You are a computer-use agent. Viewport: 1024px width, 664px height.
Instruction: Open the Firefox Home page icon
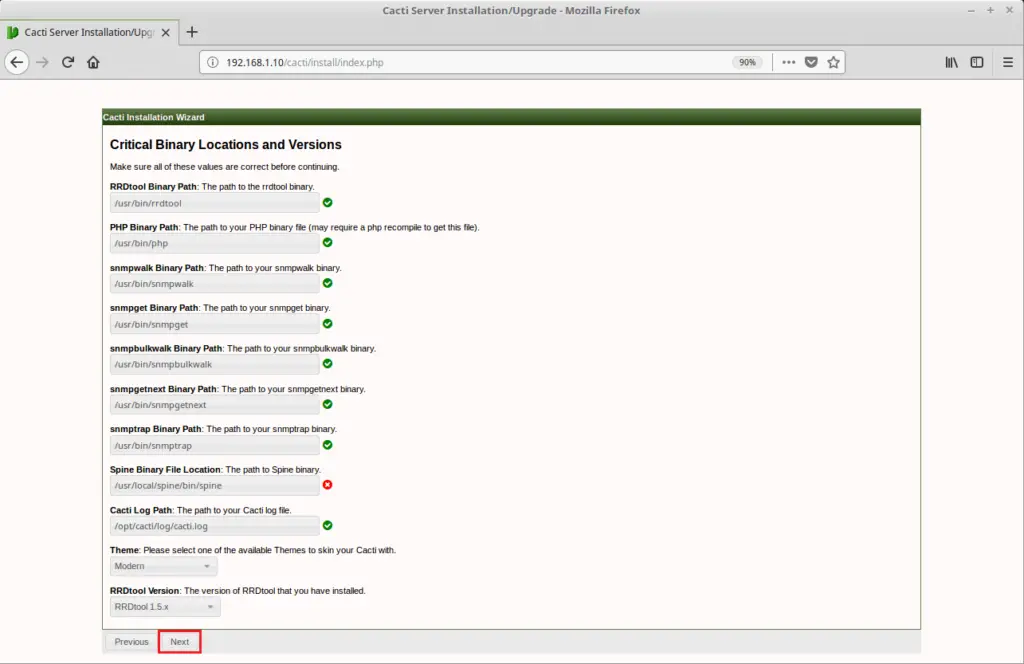pos(93,63)
